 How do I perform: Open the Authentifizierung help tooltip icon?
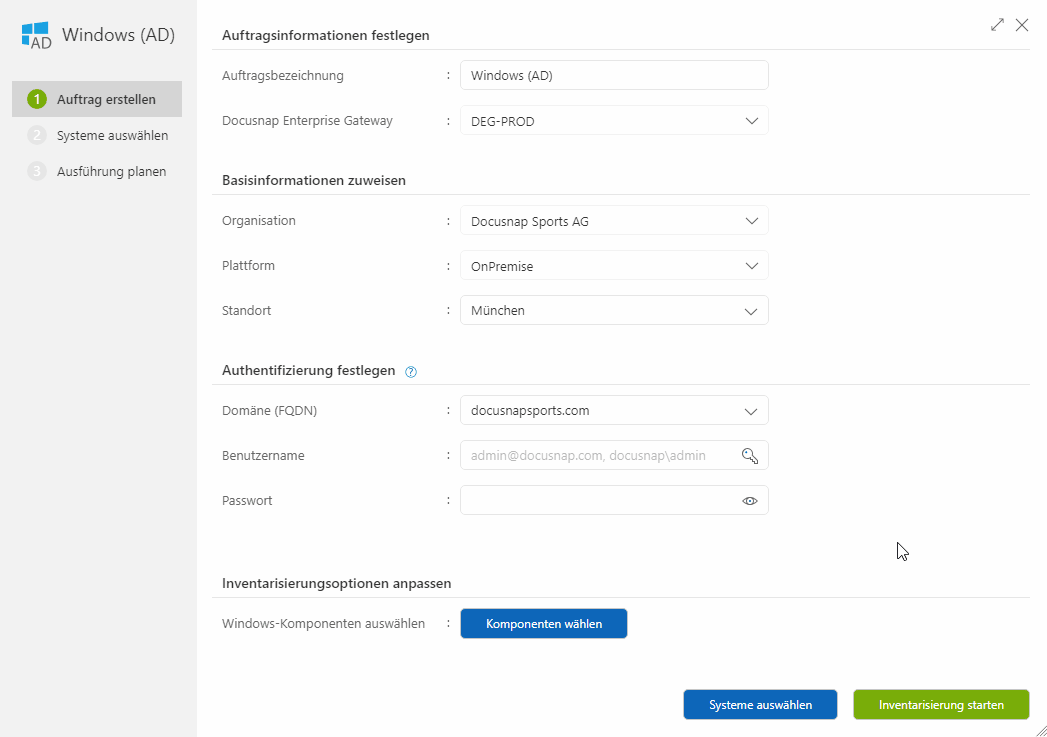pos(410,370)
